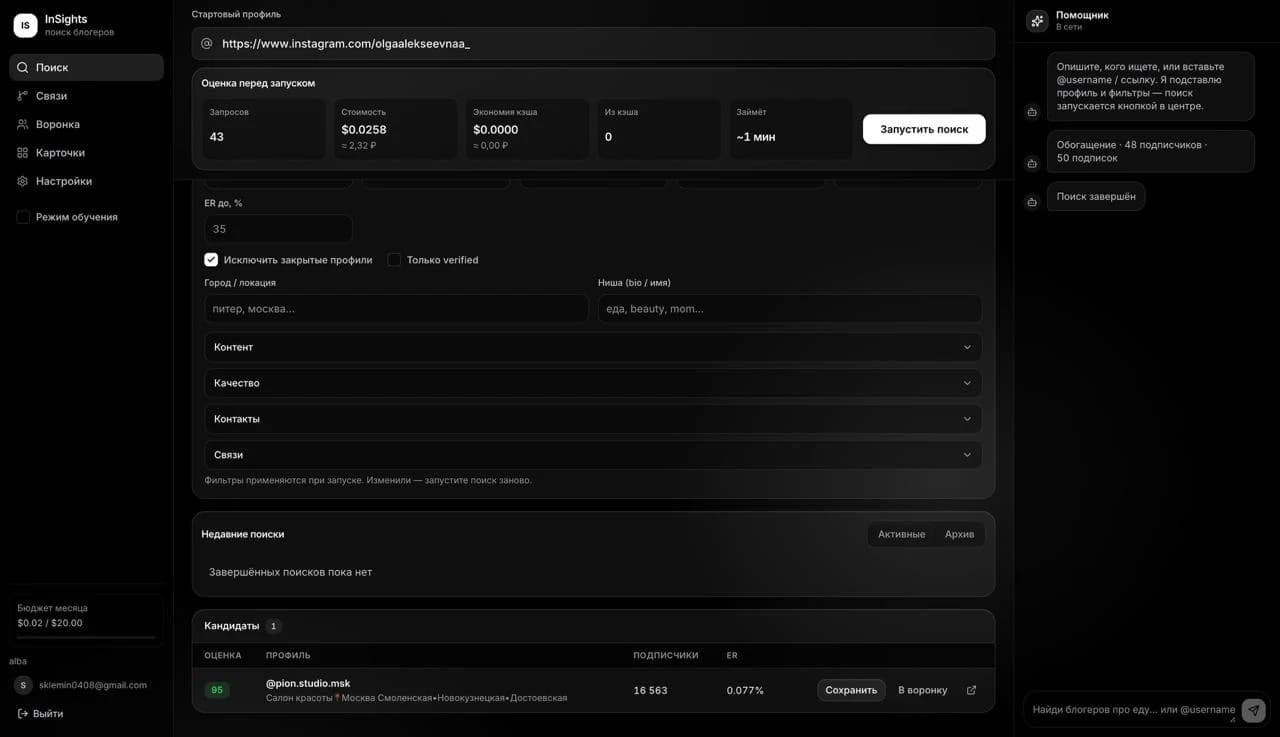
Task: Click the avatar S beside sklemin0408@gmail.com
Action: click(x=23, y=685)
